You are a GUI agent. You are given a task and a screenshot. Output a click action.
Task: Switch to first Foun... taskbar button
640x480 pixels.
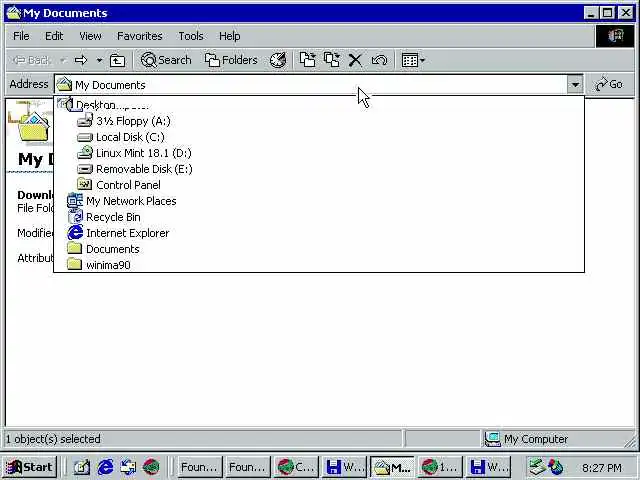click(x=200, y=467)
